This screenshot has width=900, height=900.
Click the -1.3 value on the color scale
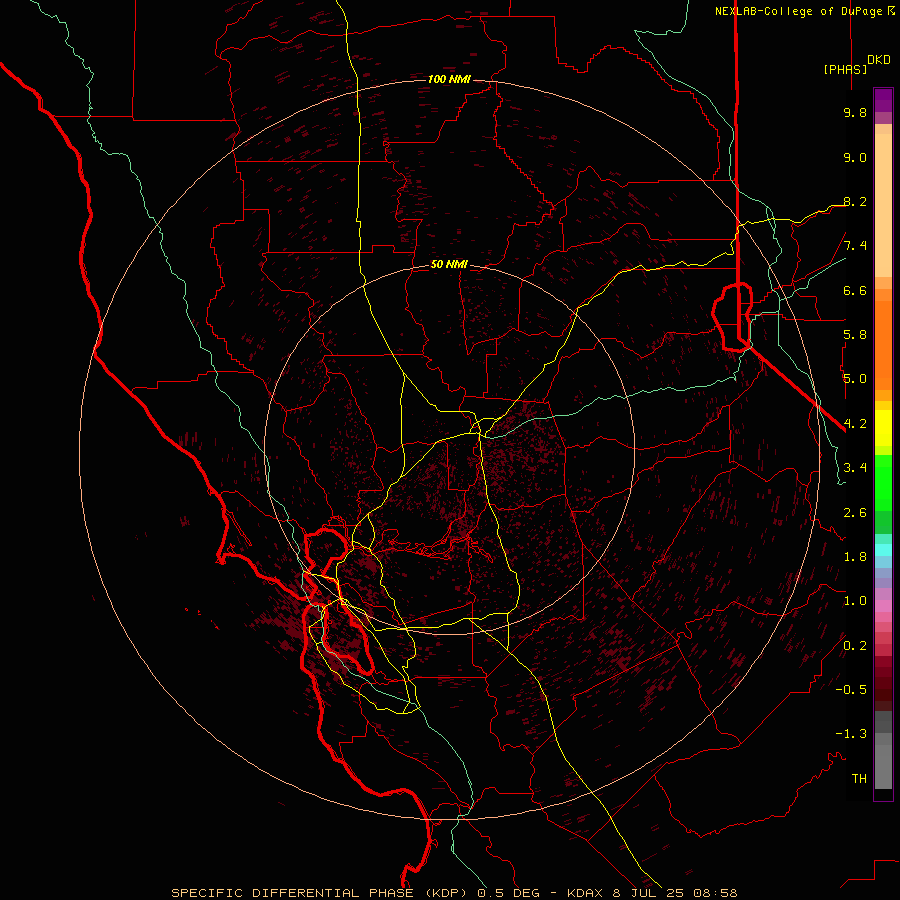851,734
